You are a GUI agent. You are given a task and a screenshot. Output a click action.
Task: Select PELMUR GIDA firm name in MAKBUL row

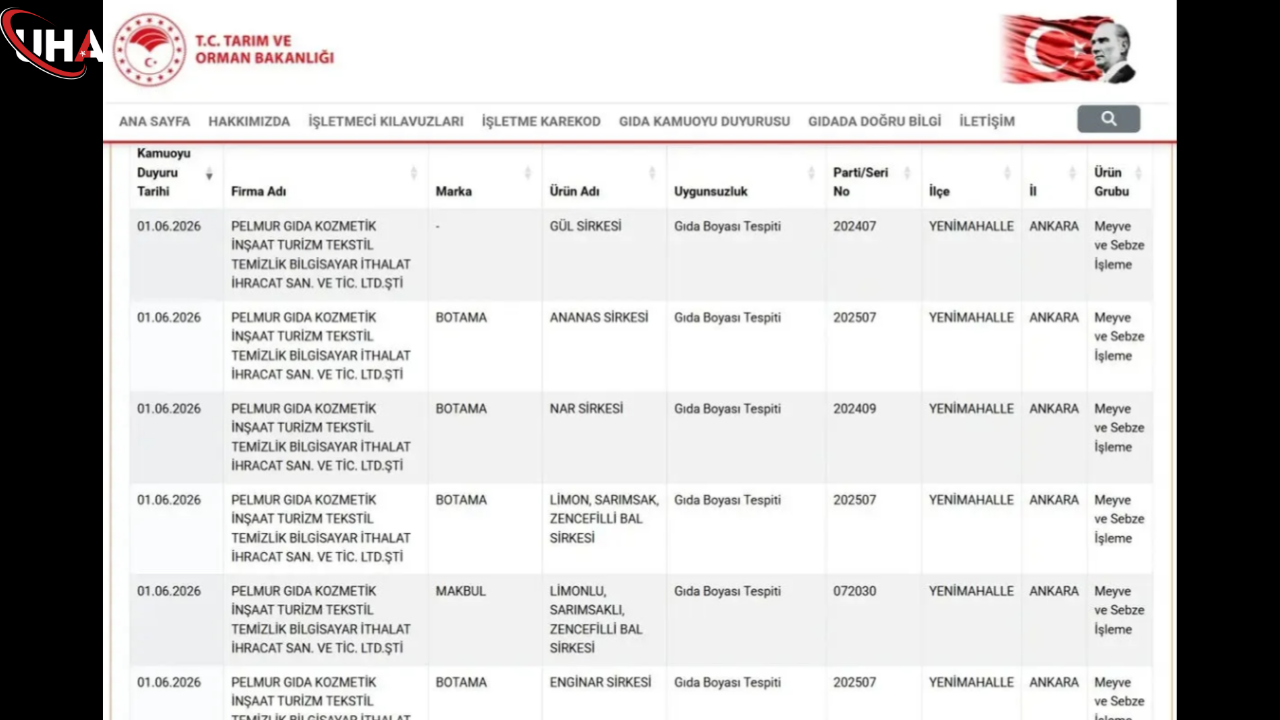tap(321, 620)
